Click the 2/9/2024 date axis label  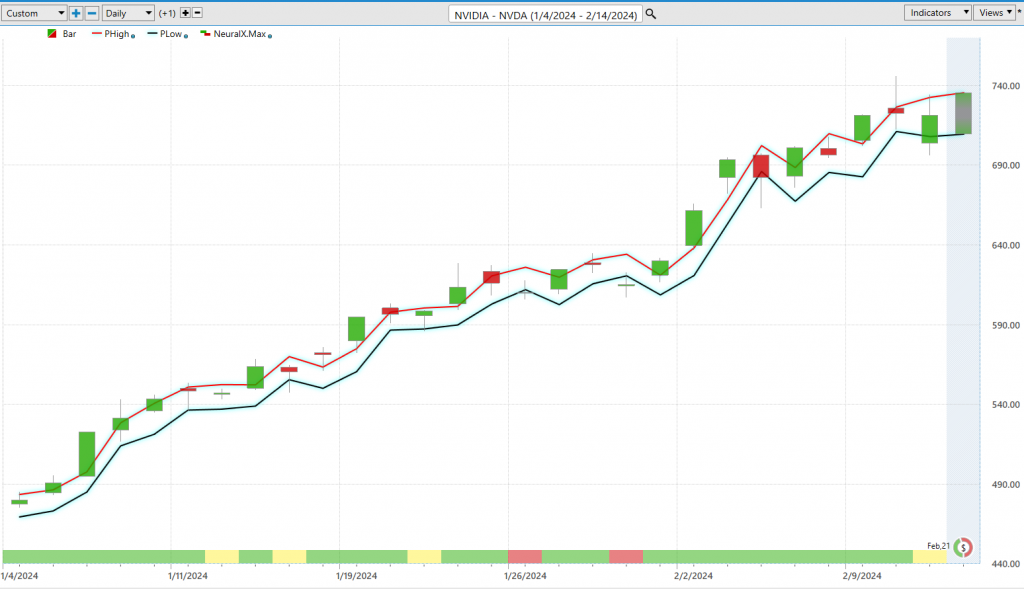pos(862,576)
